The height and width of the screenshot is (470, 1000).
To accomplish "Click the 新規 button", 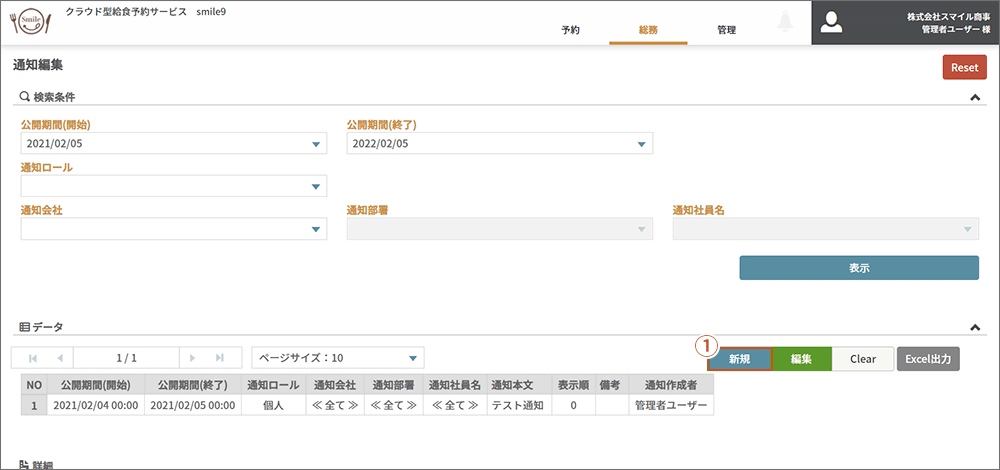I will [740, 359].
